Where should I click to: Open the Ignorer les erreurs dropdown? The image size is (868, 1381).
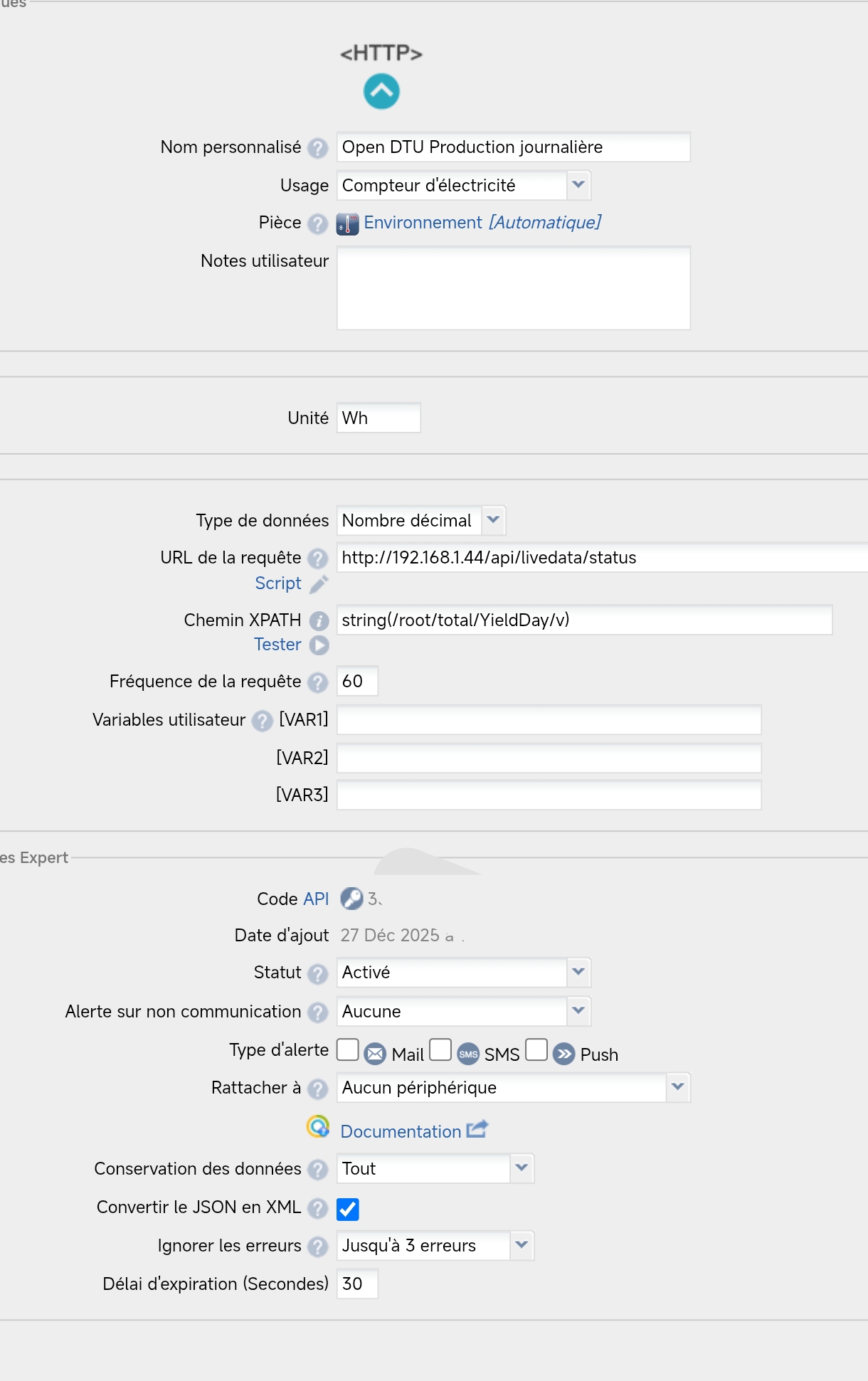coord(435,1246)
